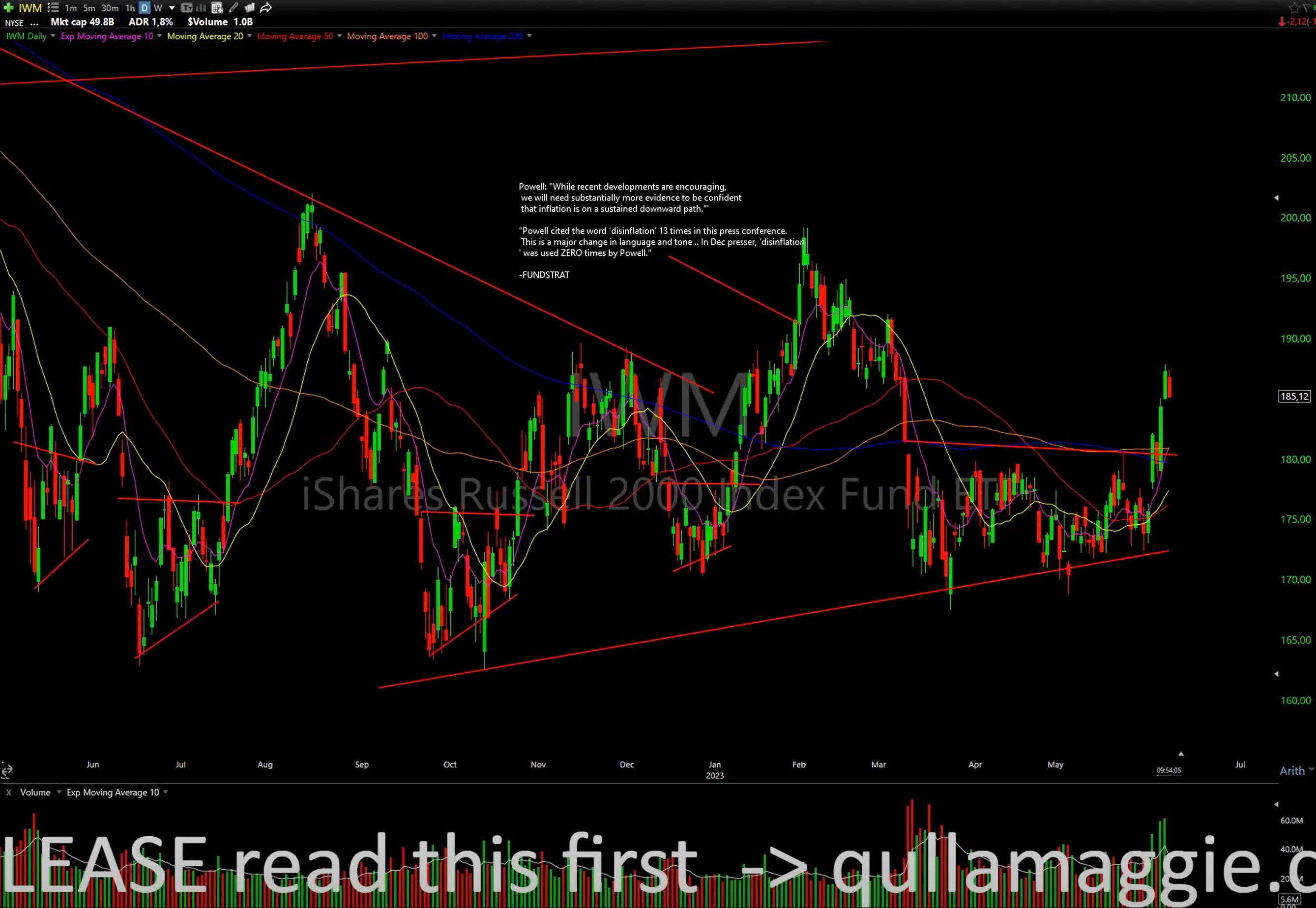
Task: Click the time-axis scroll arrows icon
Action: [7, 771]
